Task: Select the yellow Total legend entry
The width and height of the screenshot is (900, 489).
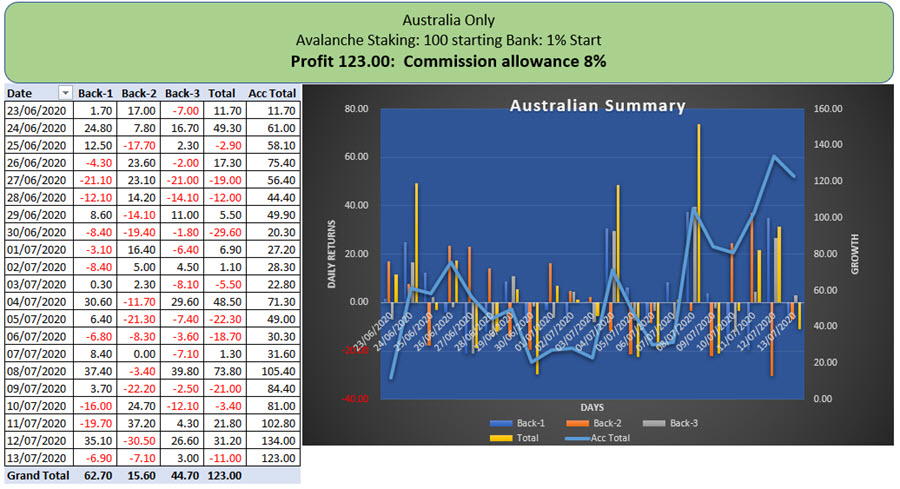Action: (x=516, y=437)
